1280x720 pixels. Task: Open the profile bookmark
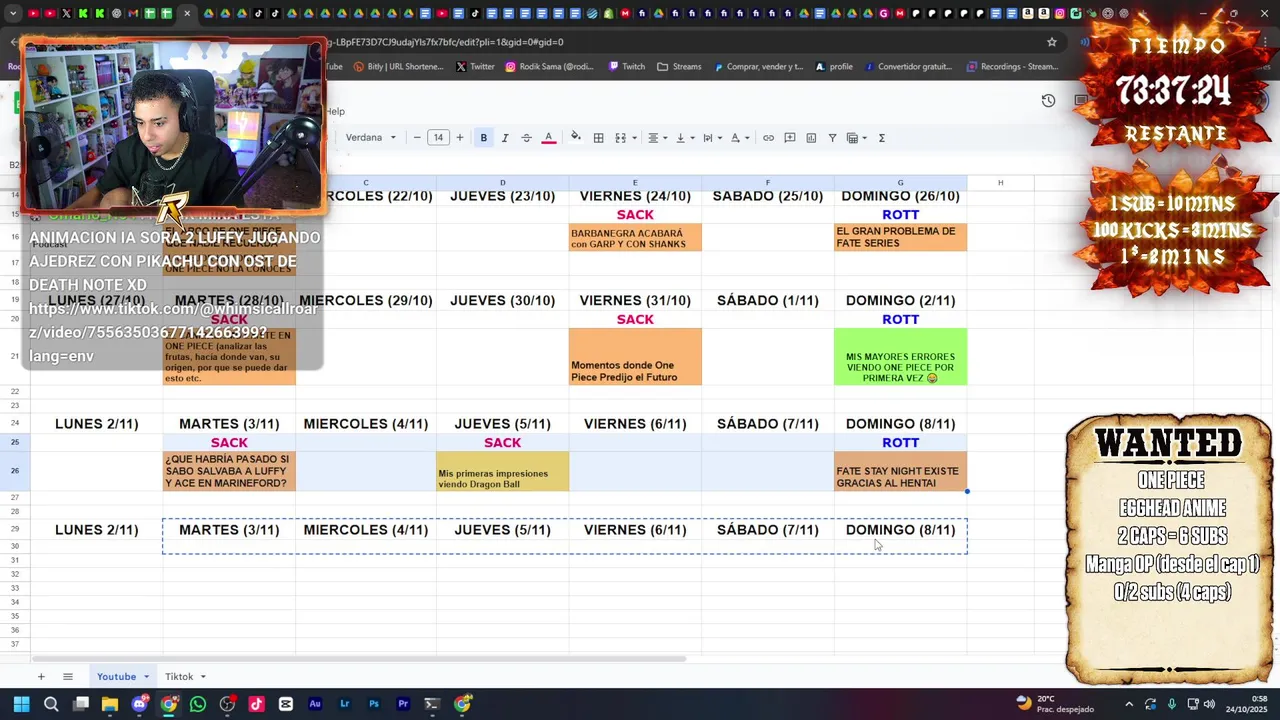click(x=834, y=67)
